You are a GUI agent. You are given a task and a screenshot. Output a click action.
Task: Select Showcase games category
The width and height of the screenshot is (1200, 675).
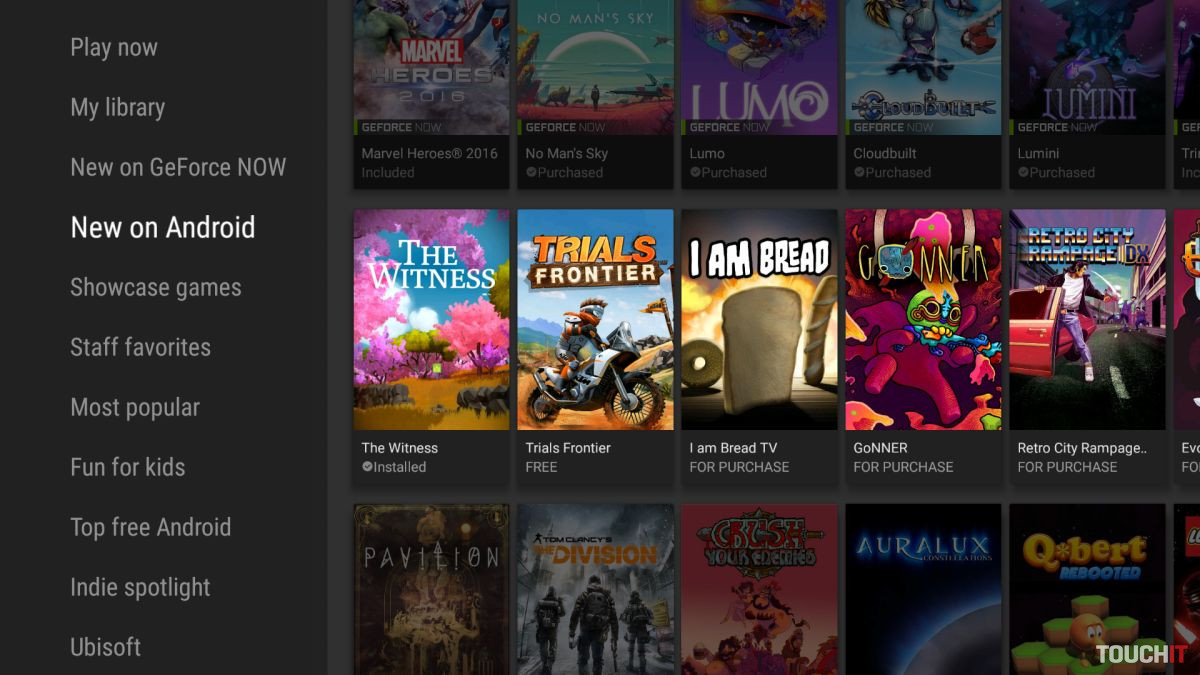pos(156,287)
